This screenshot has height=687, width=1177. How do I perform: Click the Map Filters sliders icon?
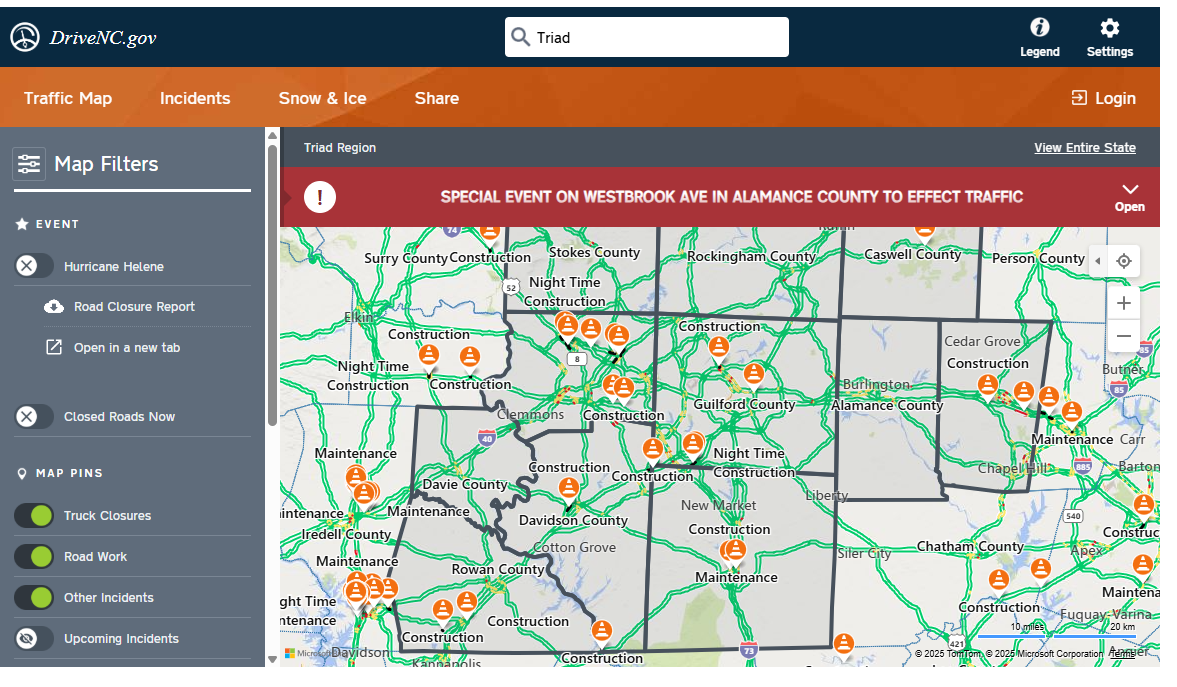coord(28,163)
